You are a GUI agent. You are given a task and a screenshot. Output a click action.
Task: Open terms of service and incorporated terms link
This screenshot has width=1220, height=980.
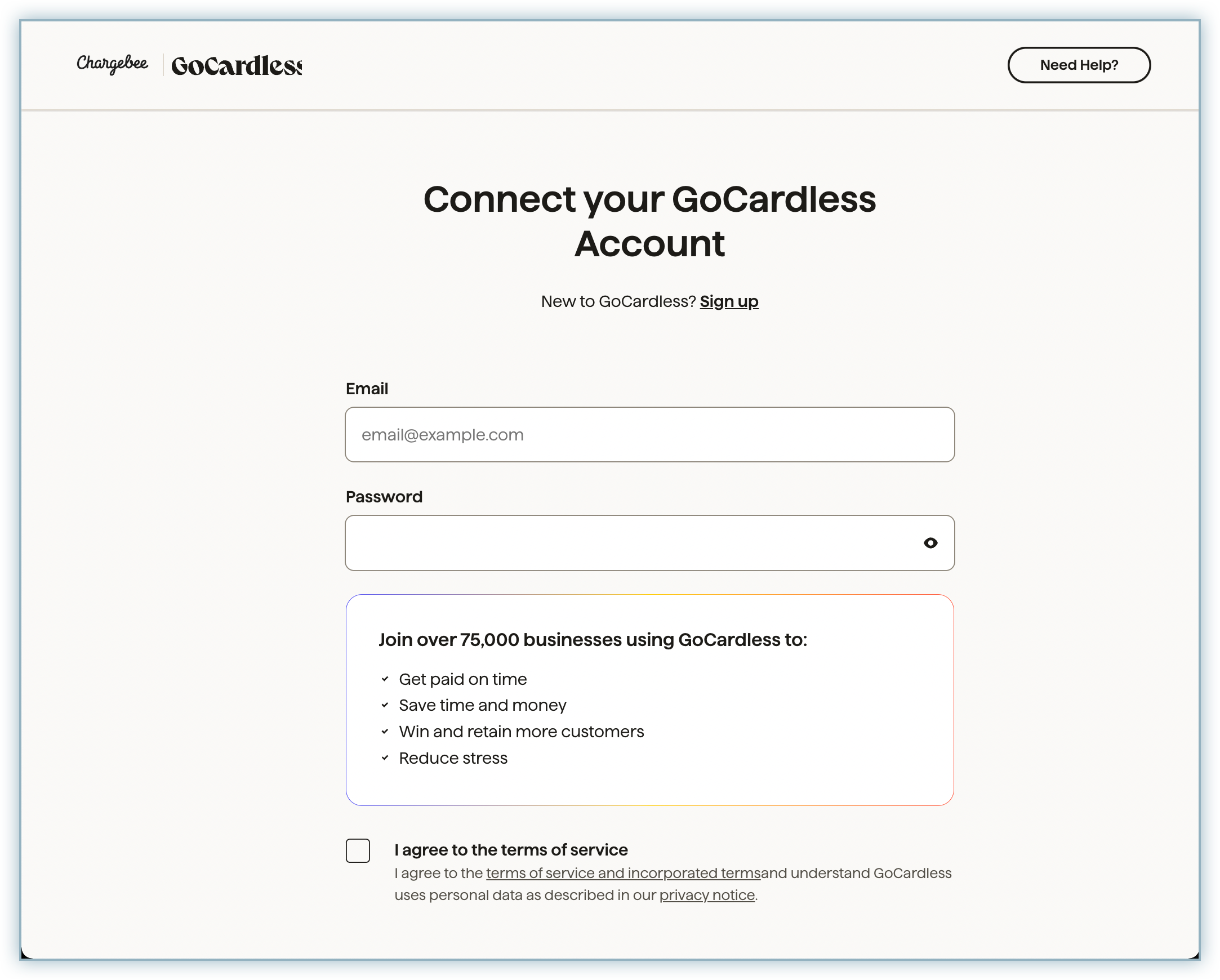(622, 873)
